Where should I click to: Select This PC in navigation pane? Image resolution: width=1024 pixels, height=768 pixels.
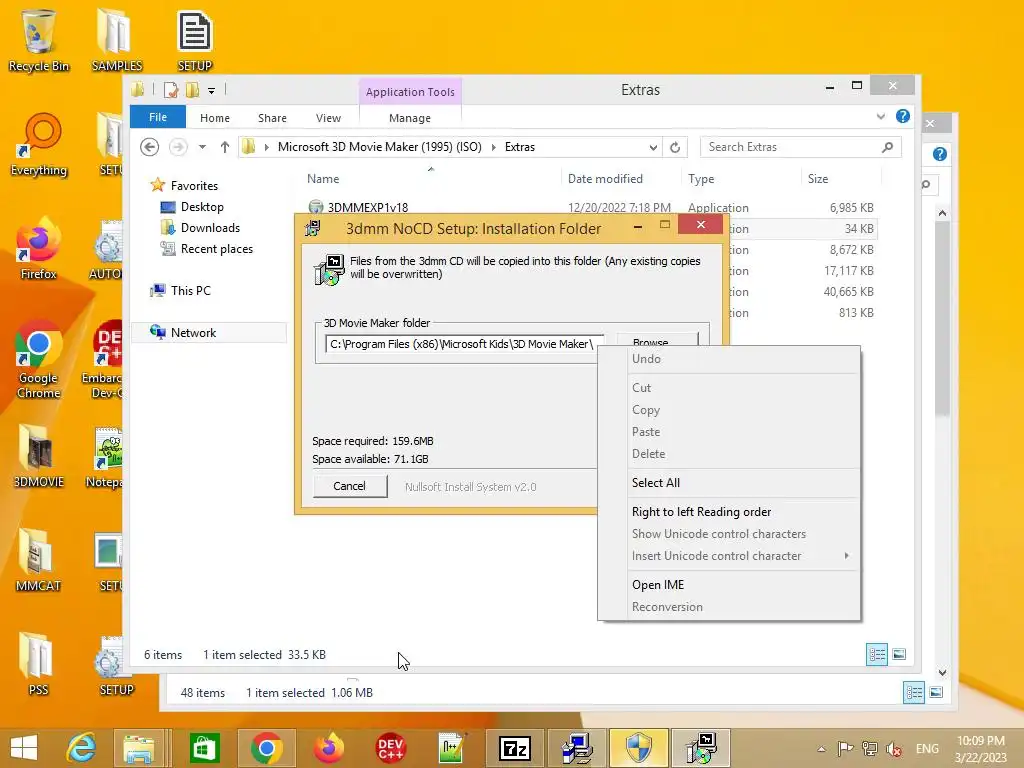click(191, 291)
